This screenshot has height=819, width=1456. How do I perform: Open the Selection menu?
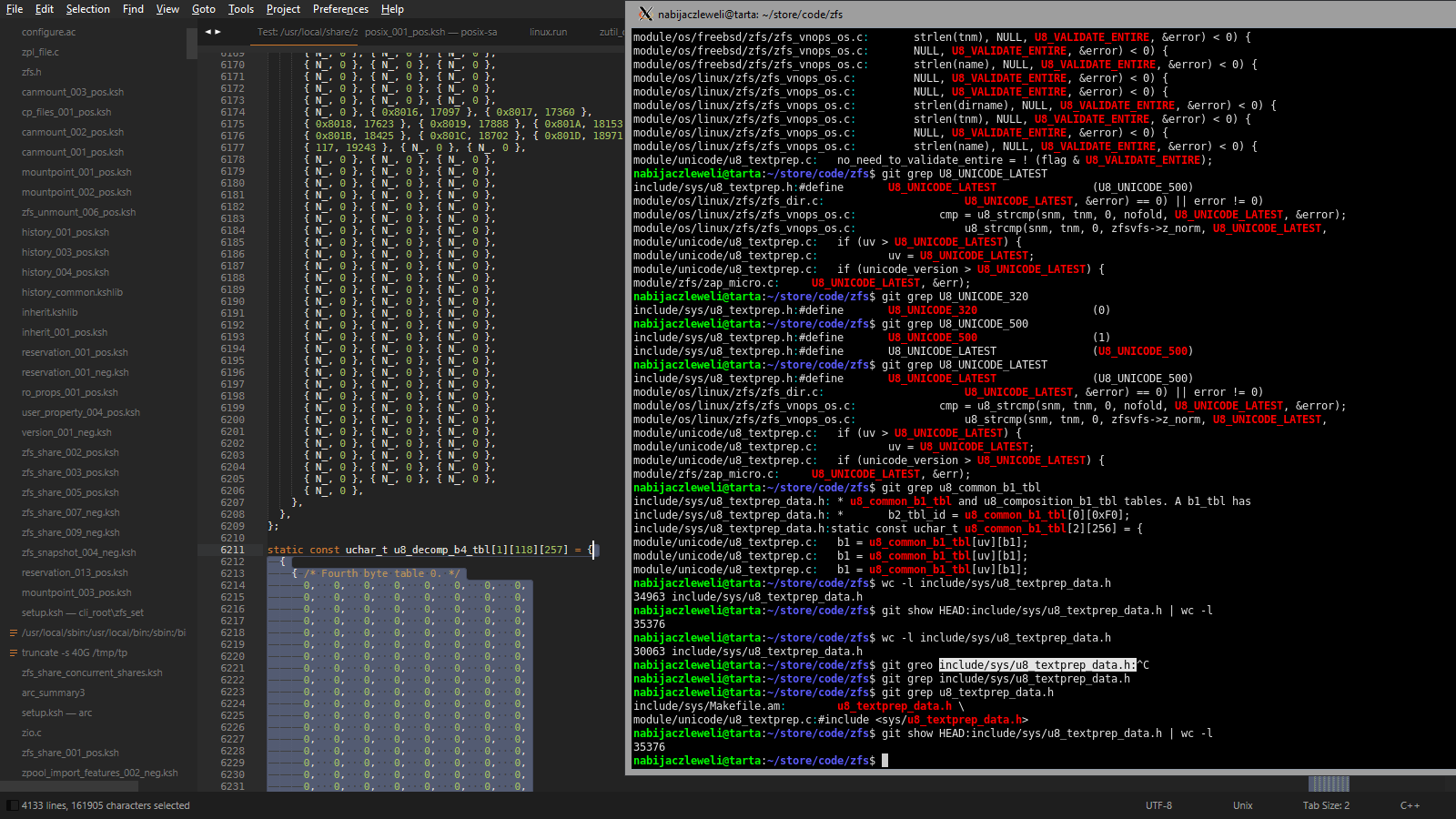pyautogui.click(x=87, y=9)
